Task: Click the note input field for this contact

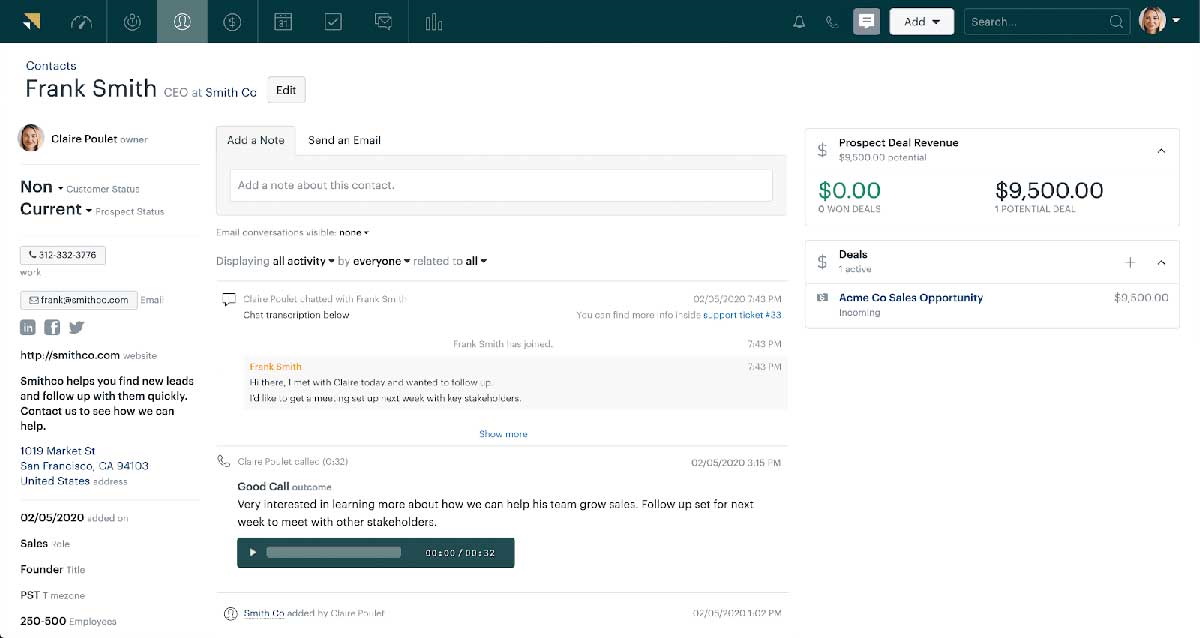Action: tap(500, 185)
